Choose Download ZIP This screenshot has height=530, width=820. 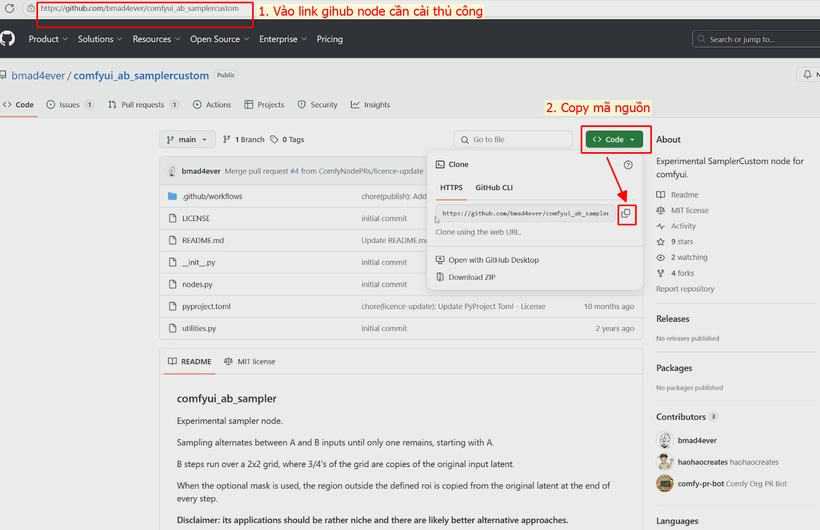click(x=466, y=277)
